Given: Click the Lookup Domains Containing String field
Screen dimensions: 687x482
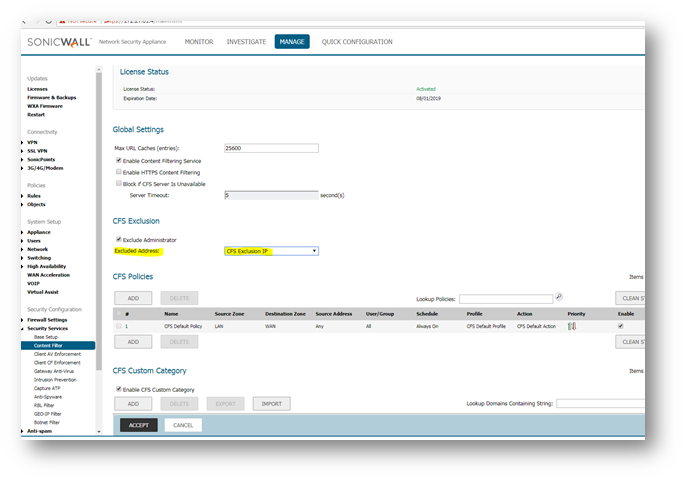Looking at the screenshot, I should (601, 403).
